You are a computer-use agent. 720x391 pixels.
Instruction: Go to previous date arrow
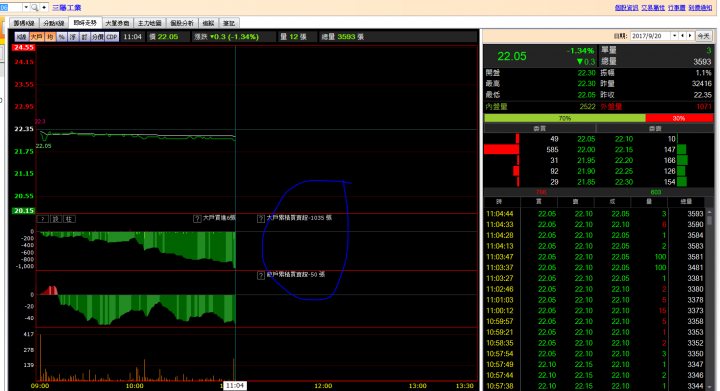pos(683,36)
